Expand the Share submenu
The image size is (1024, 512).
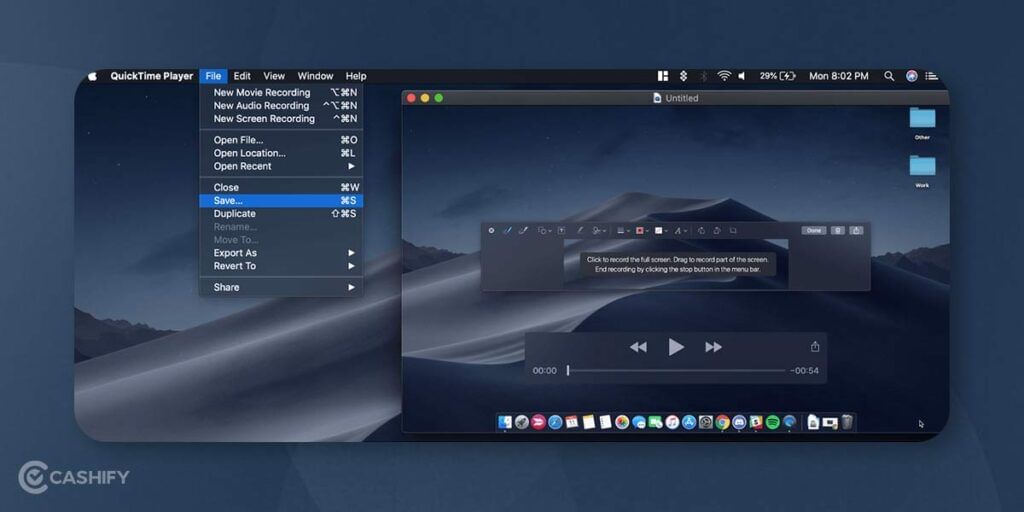click(281, 287)
